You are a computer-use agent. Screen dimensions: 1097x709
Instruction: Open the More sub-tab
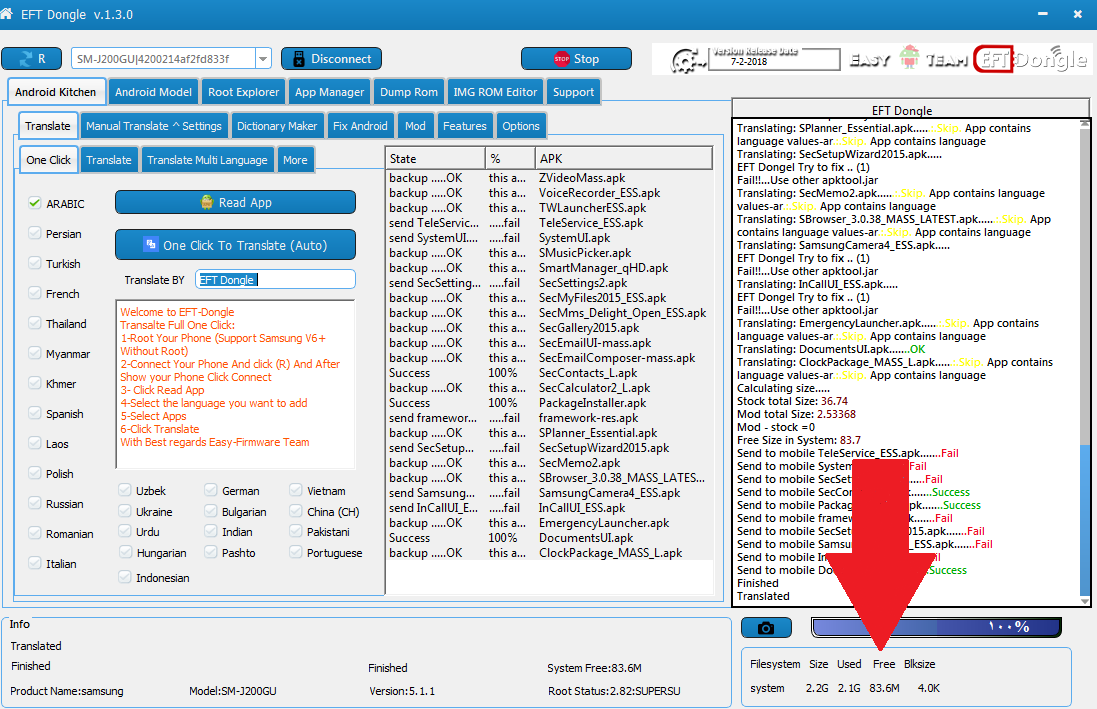coord(295,160)
